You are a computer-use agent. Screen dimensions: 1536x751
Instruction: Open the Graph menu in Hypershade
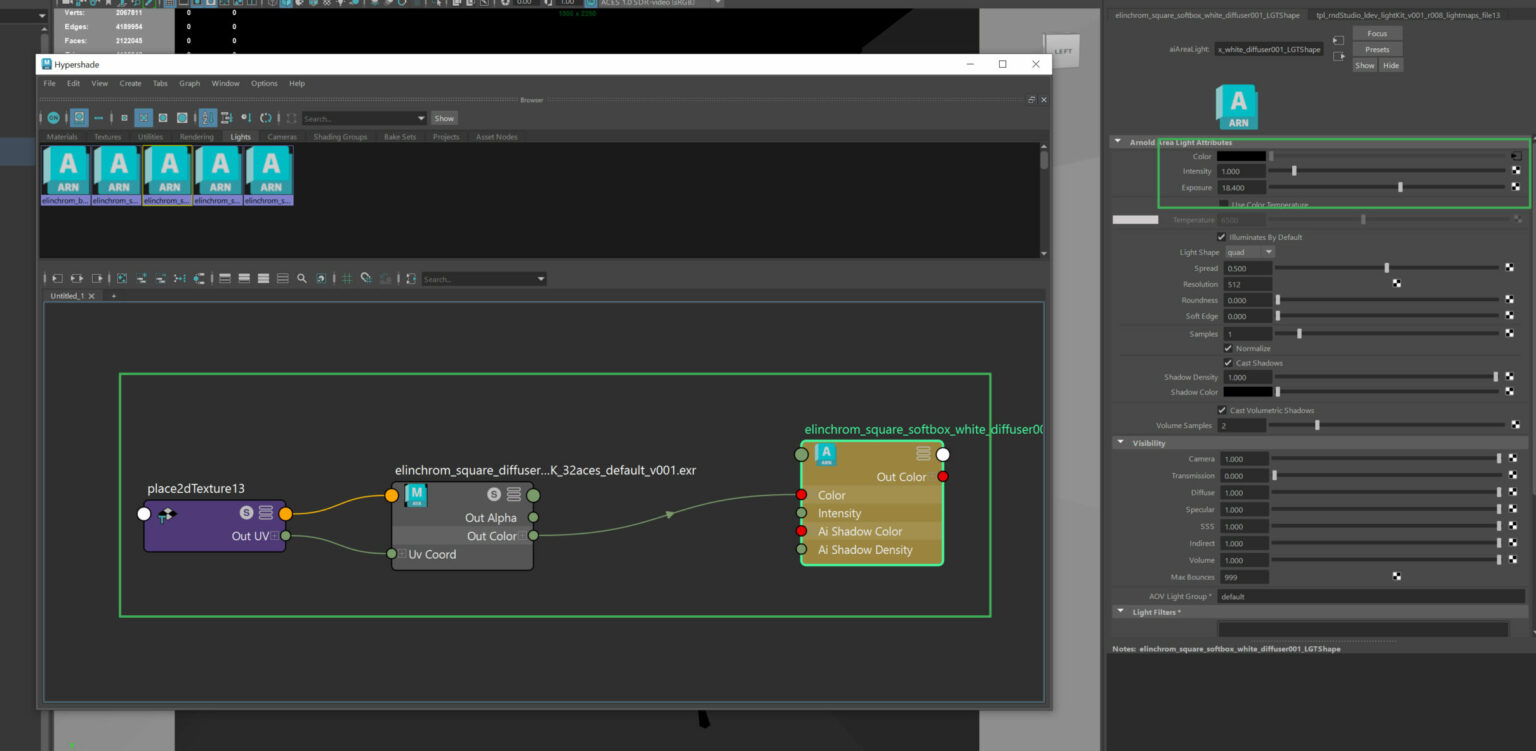[189, 84]
